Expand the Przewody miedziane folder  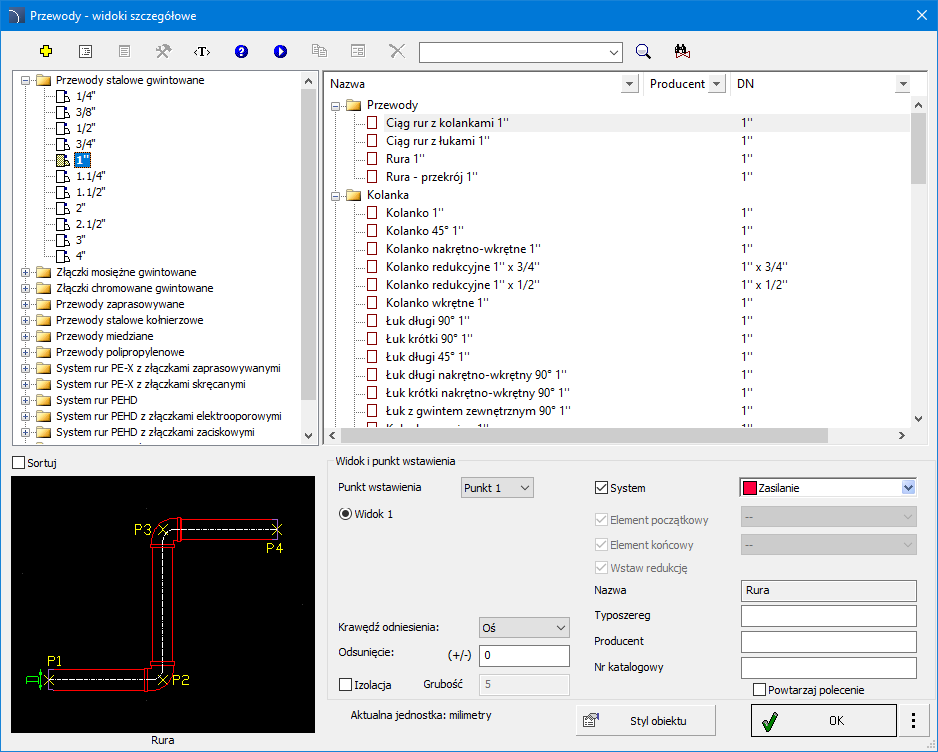coord(26,336)
